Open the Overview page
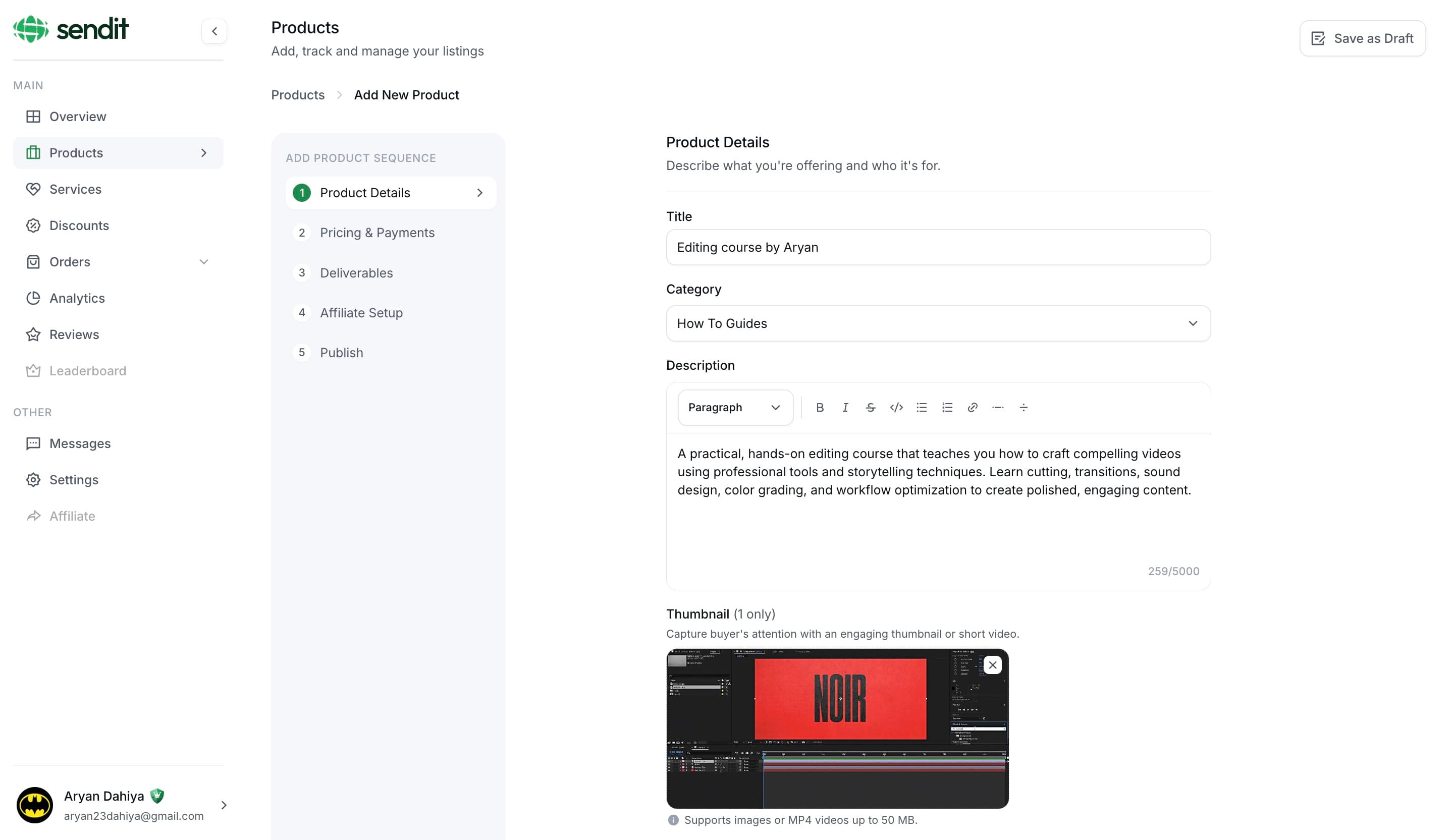 118,117
